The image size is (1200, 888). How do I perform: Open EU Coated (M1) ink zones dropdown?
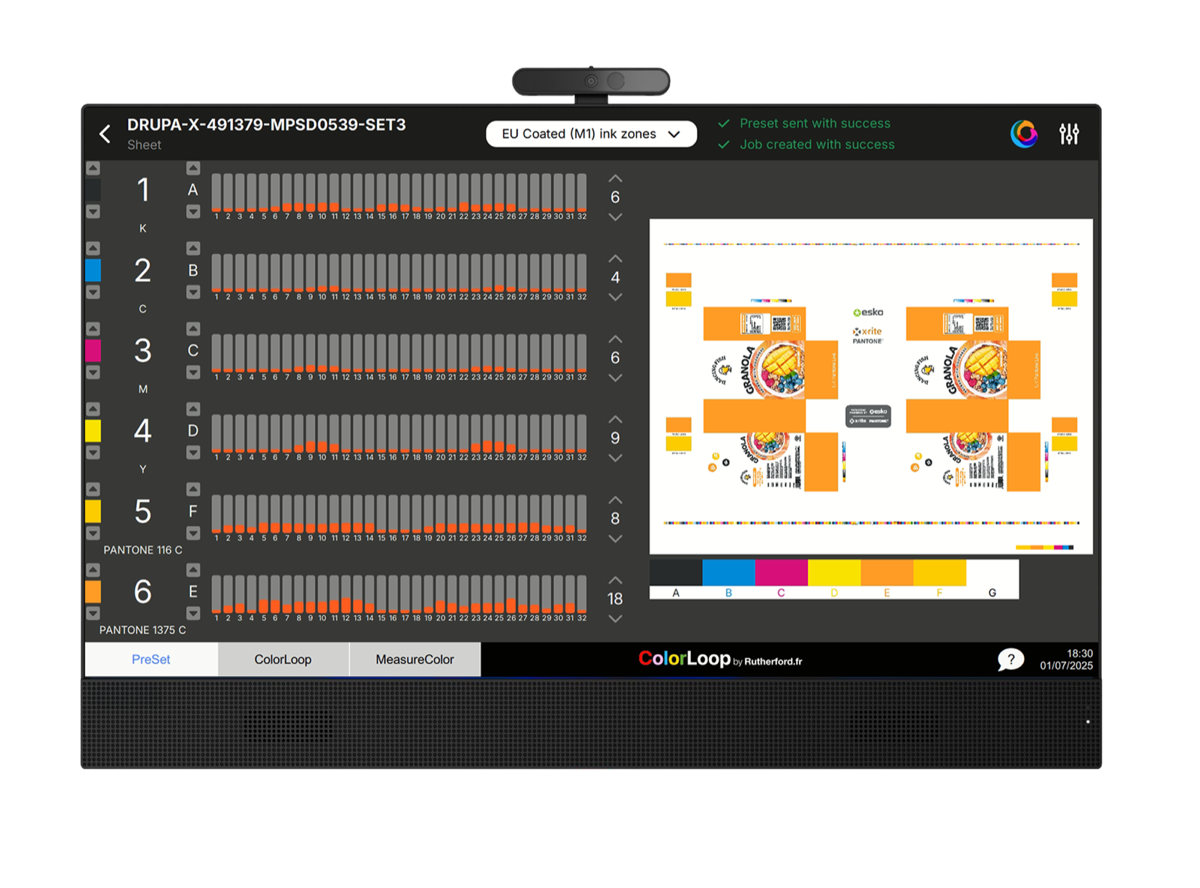(x=591, y=134)
